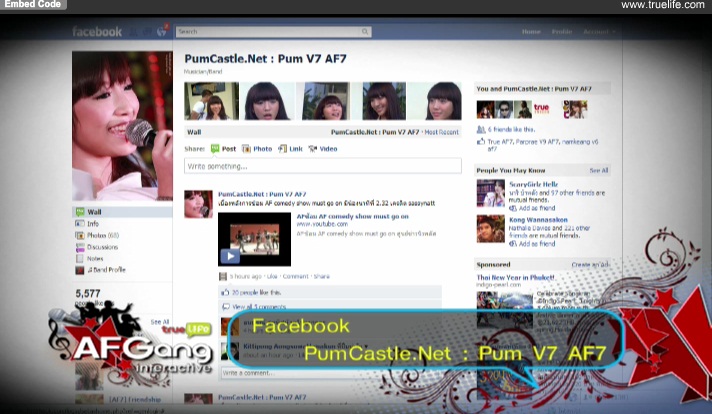Select the Photo share icon
This screenshot has width=712, height=414.
pyautogui.click(x=246, y=148)
